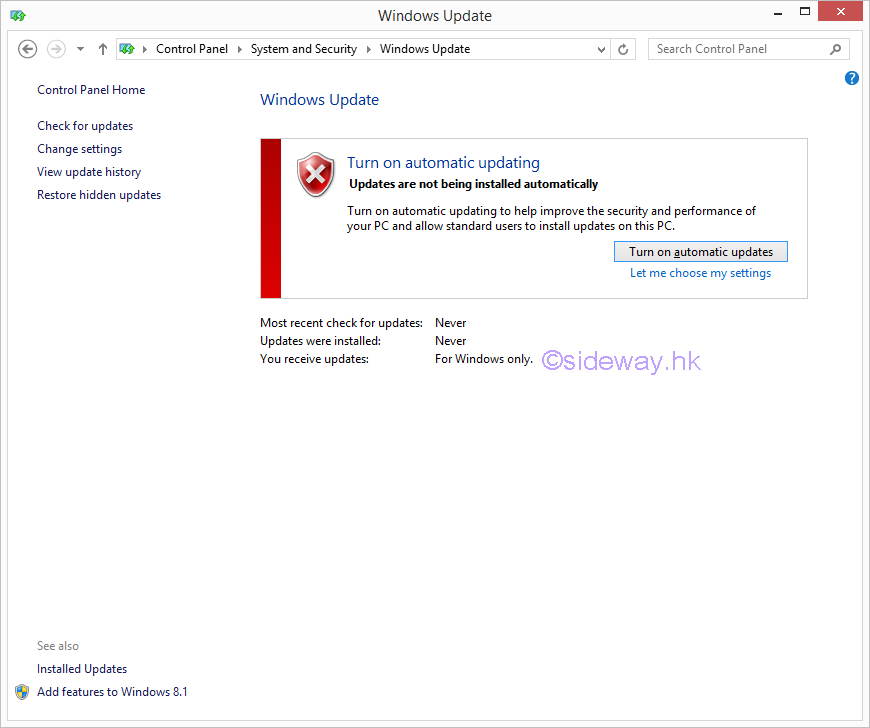870x728 pixels.
Task: Click the Refresh address bar icon
Action: (624, 49)
